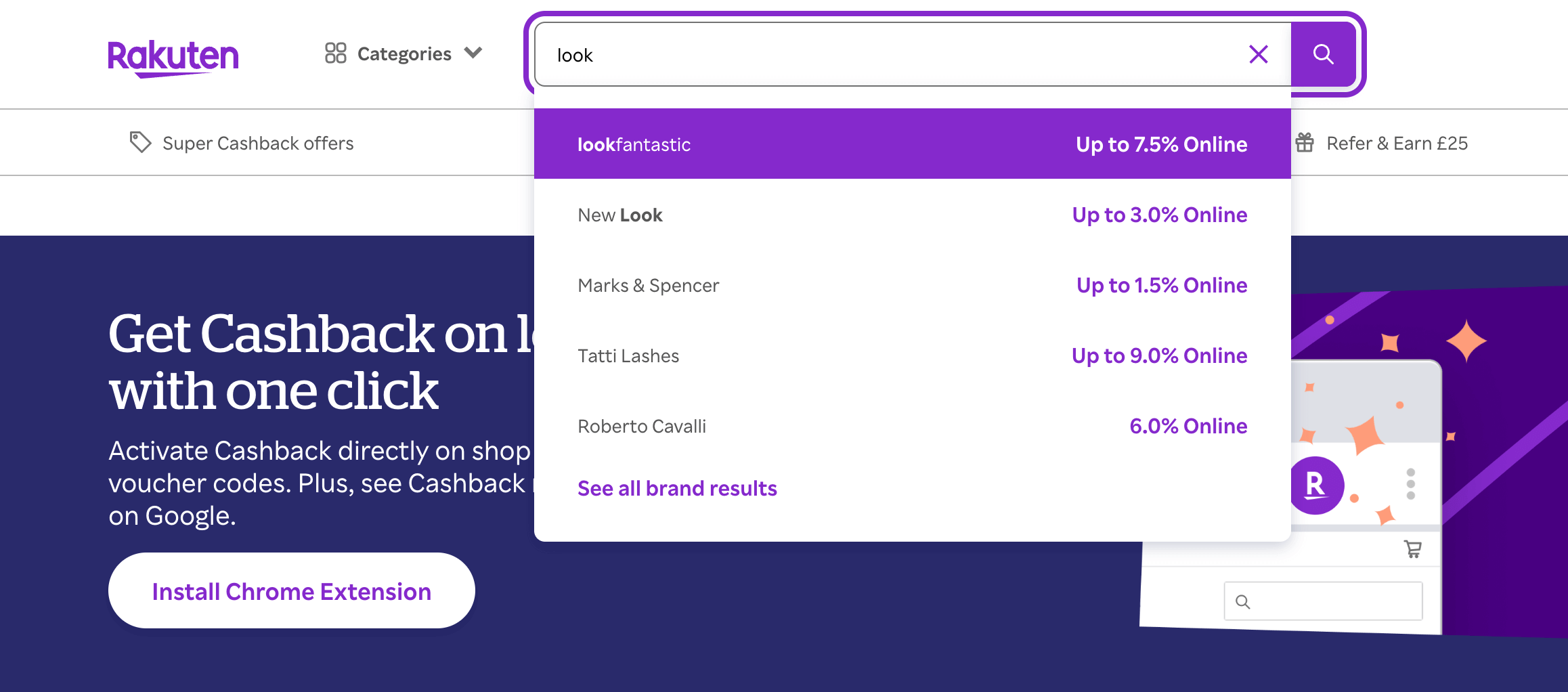Expand the Categories dropdown chevron
This screenshot has width=1568, height=692.
(x=473, y=53)
